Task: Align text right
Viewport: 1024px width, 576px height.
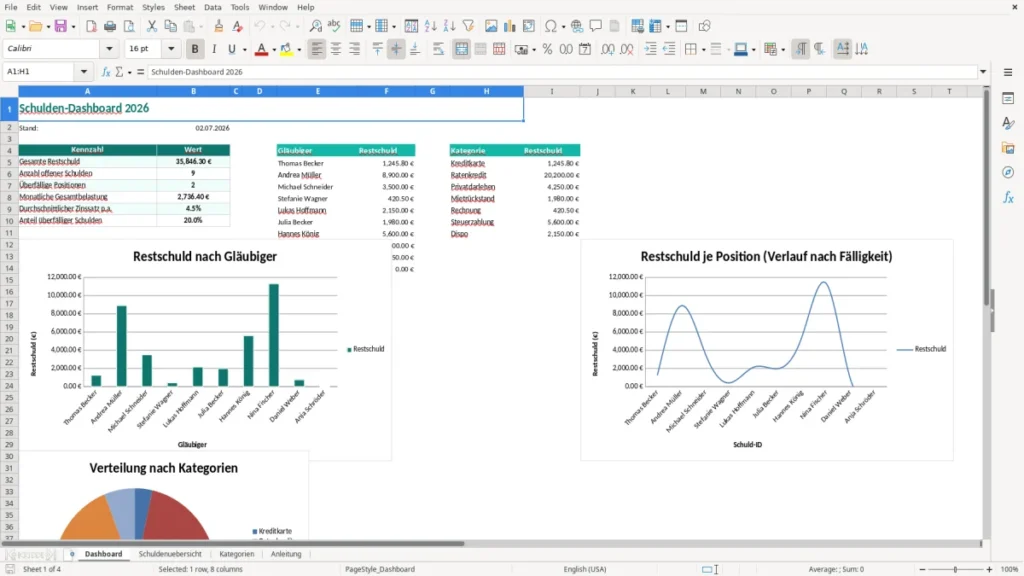Action: tap(355, 49)
